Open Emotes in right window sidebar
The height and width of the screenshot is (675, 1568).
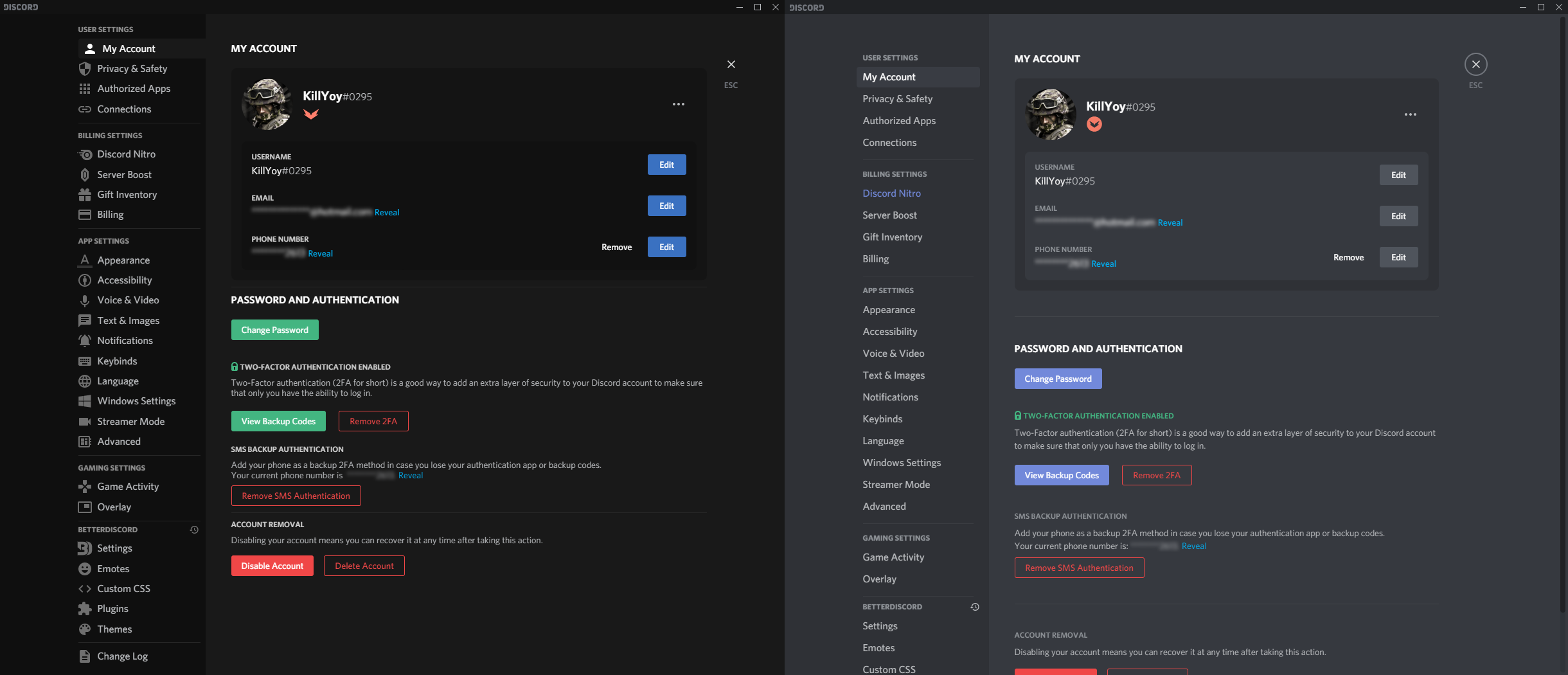(918, 648)
